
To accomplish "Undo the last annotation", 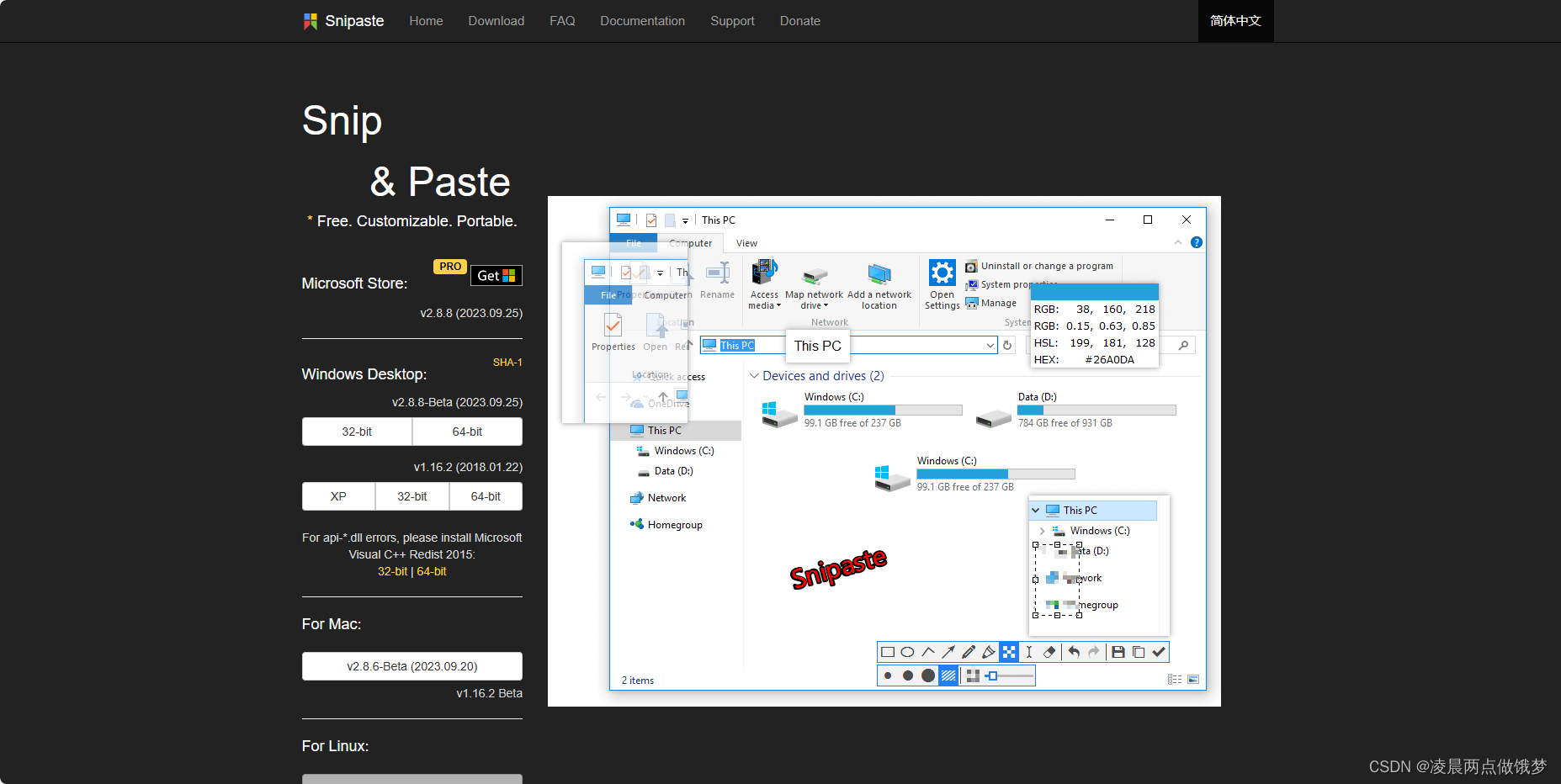I will (1074, 652).
